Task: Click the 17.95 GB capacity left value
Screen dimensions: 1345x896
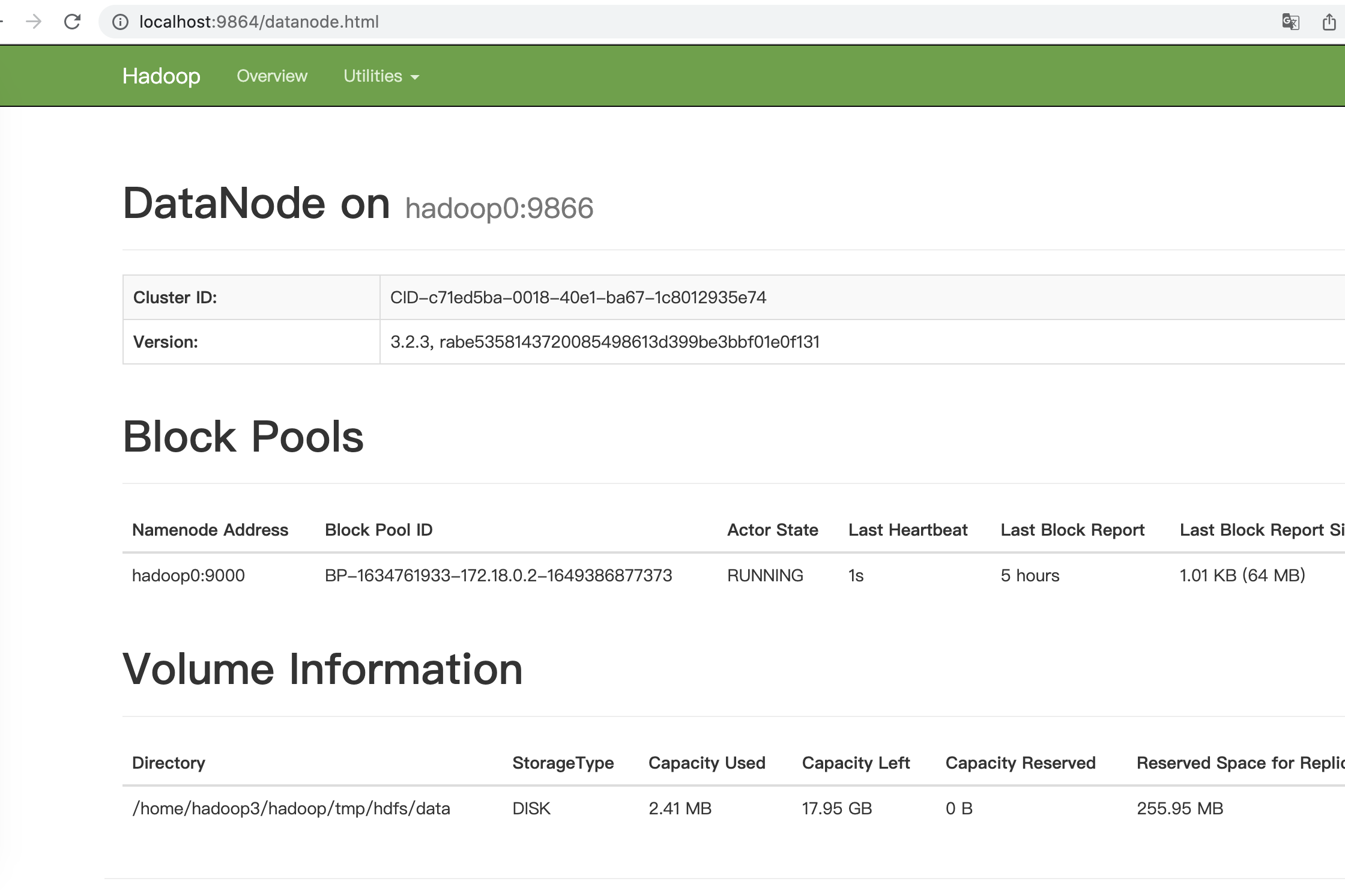Action: pyautogui.click(x=836, y=808)
